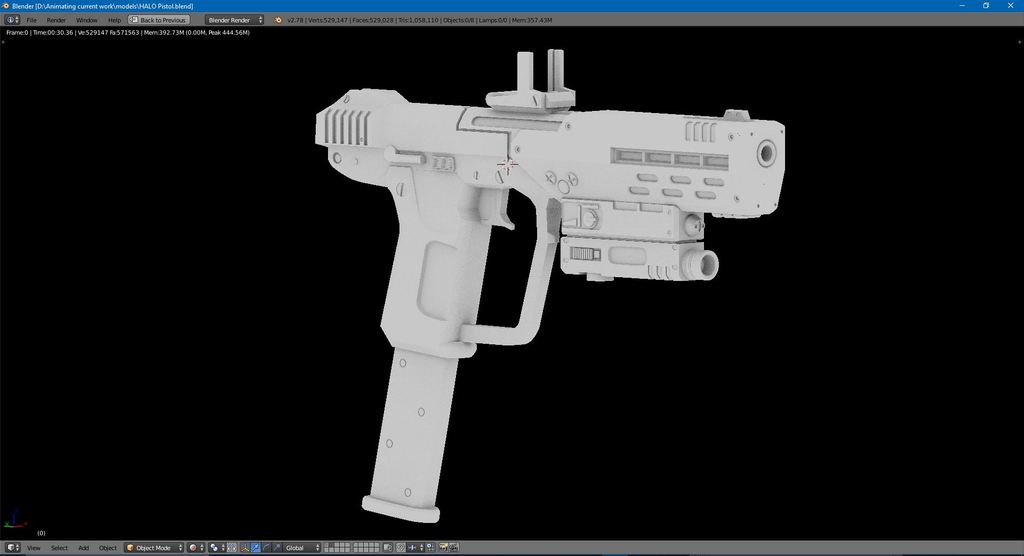The width and height of the screenshot is (1024, 556).
Task: Click the v2.78 version text
Action: coord(295,20)
